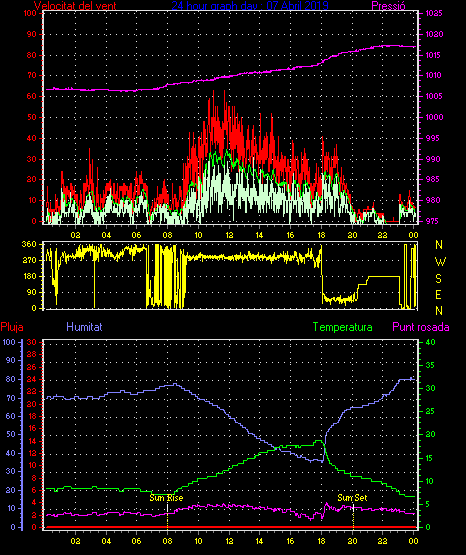466x555 pixels.
Task: Click green temperature axis value 15
Action: pyautogui.click(x=430, y=458)
